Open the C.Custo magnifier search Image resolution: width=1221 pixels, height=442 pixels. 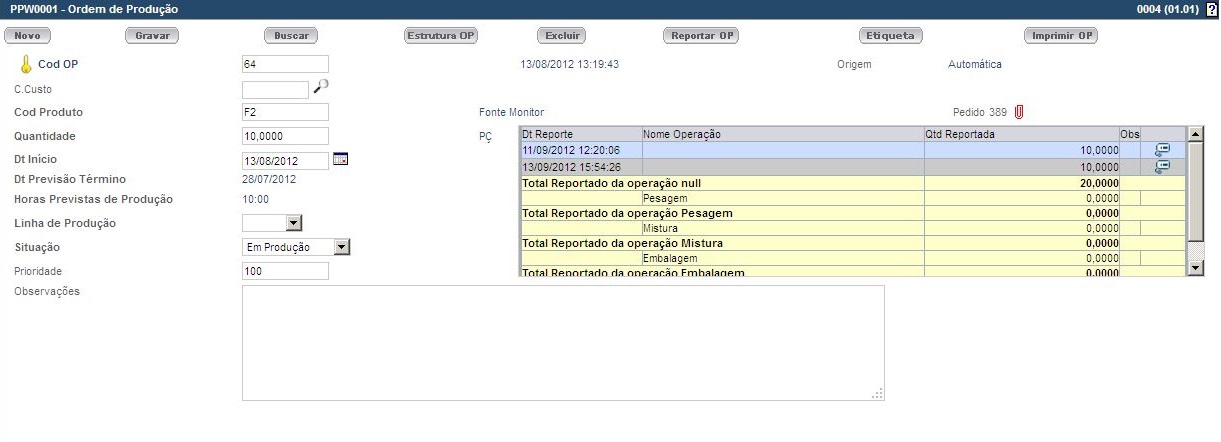coord(321,87)
